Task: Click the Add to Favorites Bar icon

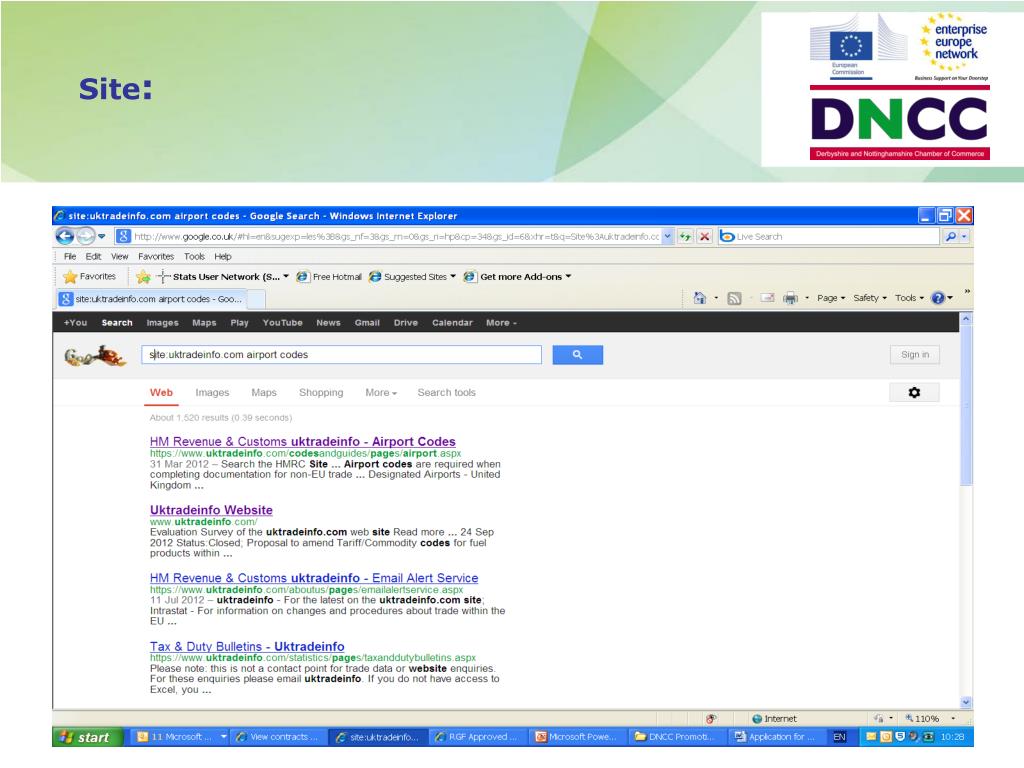Action: tap(143, 277)
